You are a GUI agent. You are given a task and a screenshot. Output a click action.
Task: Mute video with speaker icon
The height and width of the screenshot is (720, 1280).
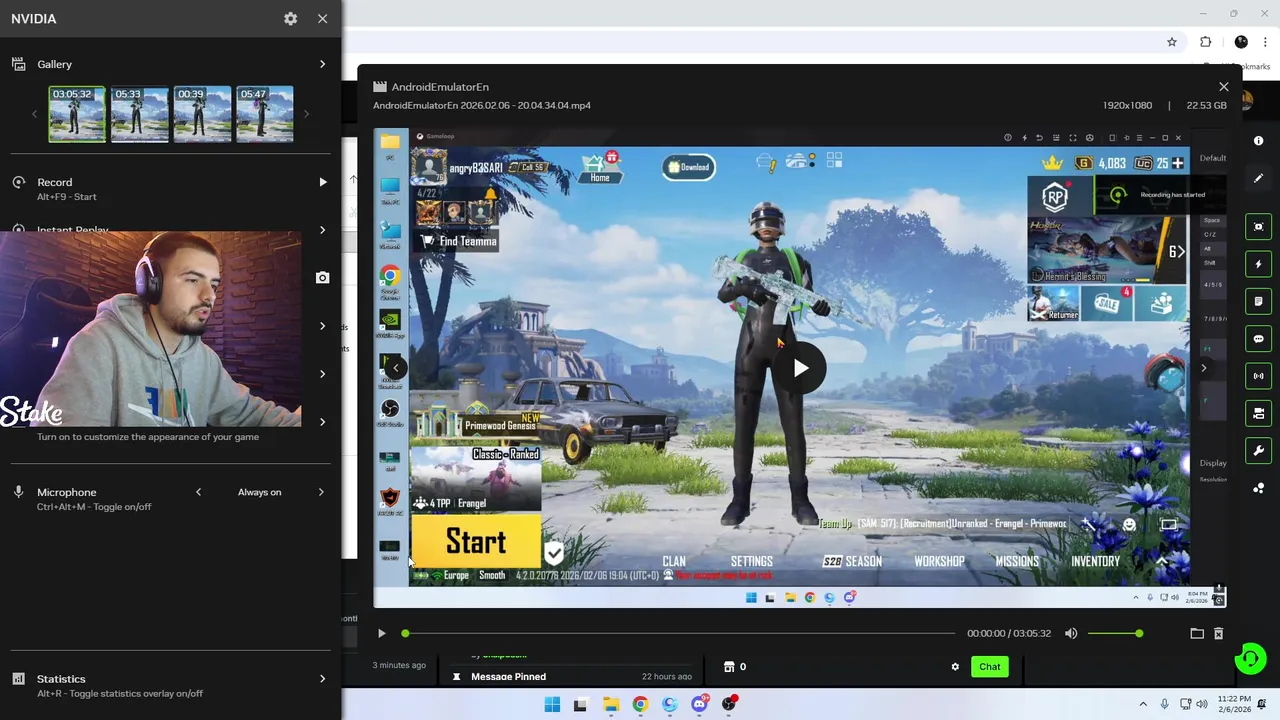pos(1071,633)
